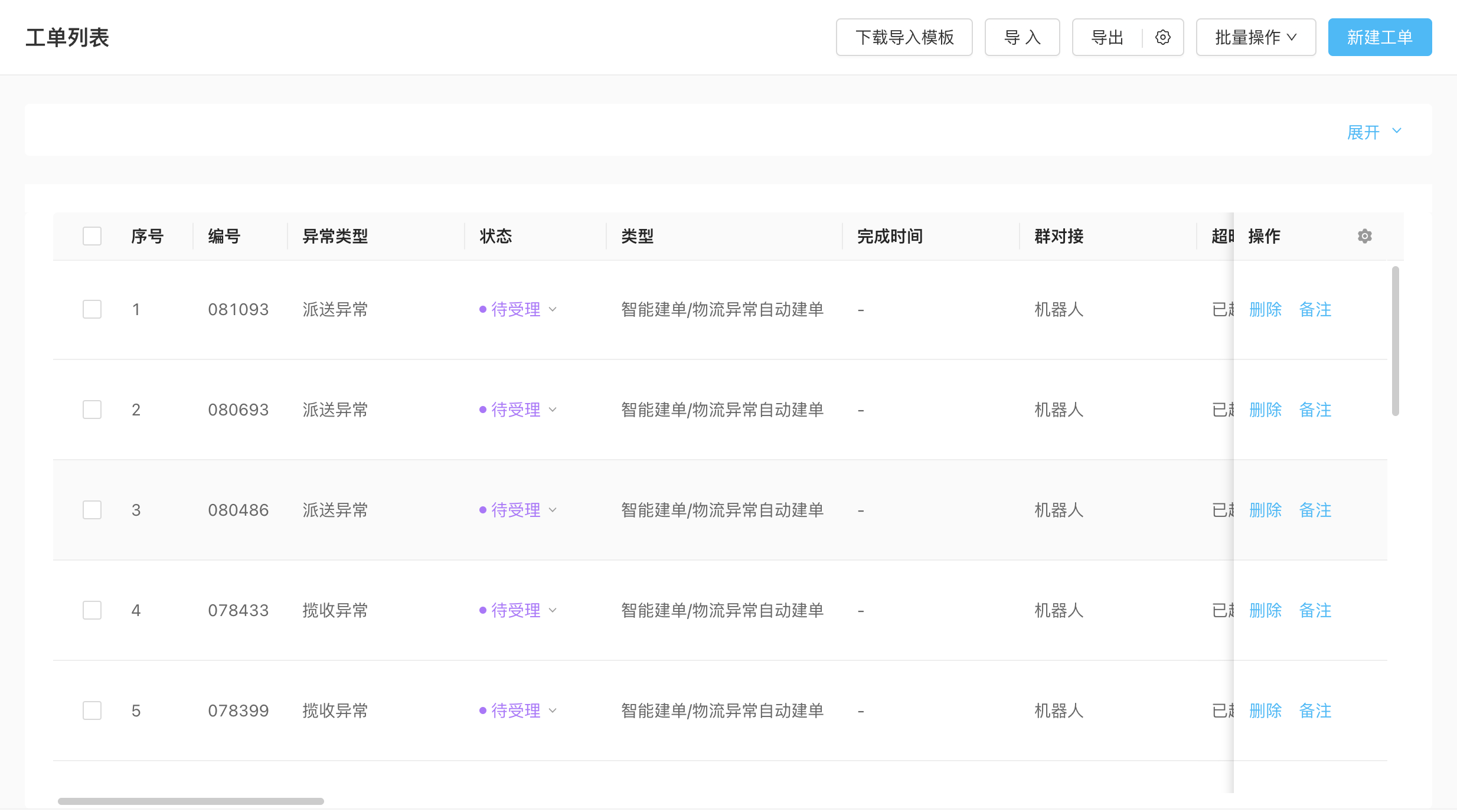Click ticket number 078433

[x=238, y=610]
